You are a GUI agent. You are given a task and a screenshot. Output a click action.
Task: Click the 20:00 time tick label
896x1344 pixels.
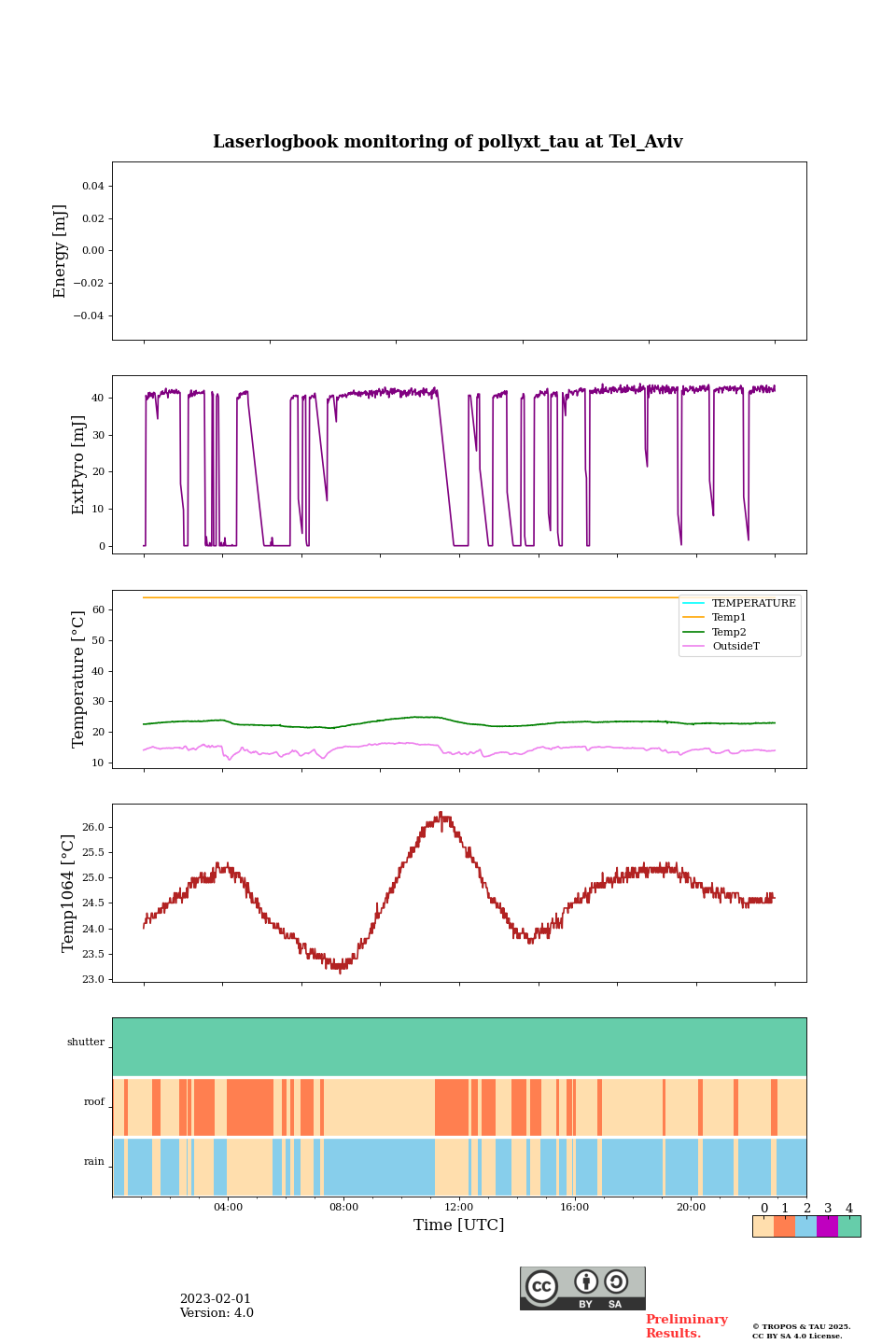pyautogui.click(x=691, y=1207)
